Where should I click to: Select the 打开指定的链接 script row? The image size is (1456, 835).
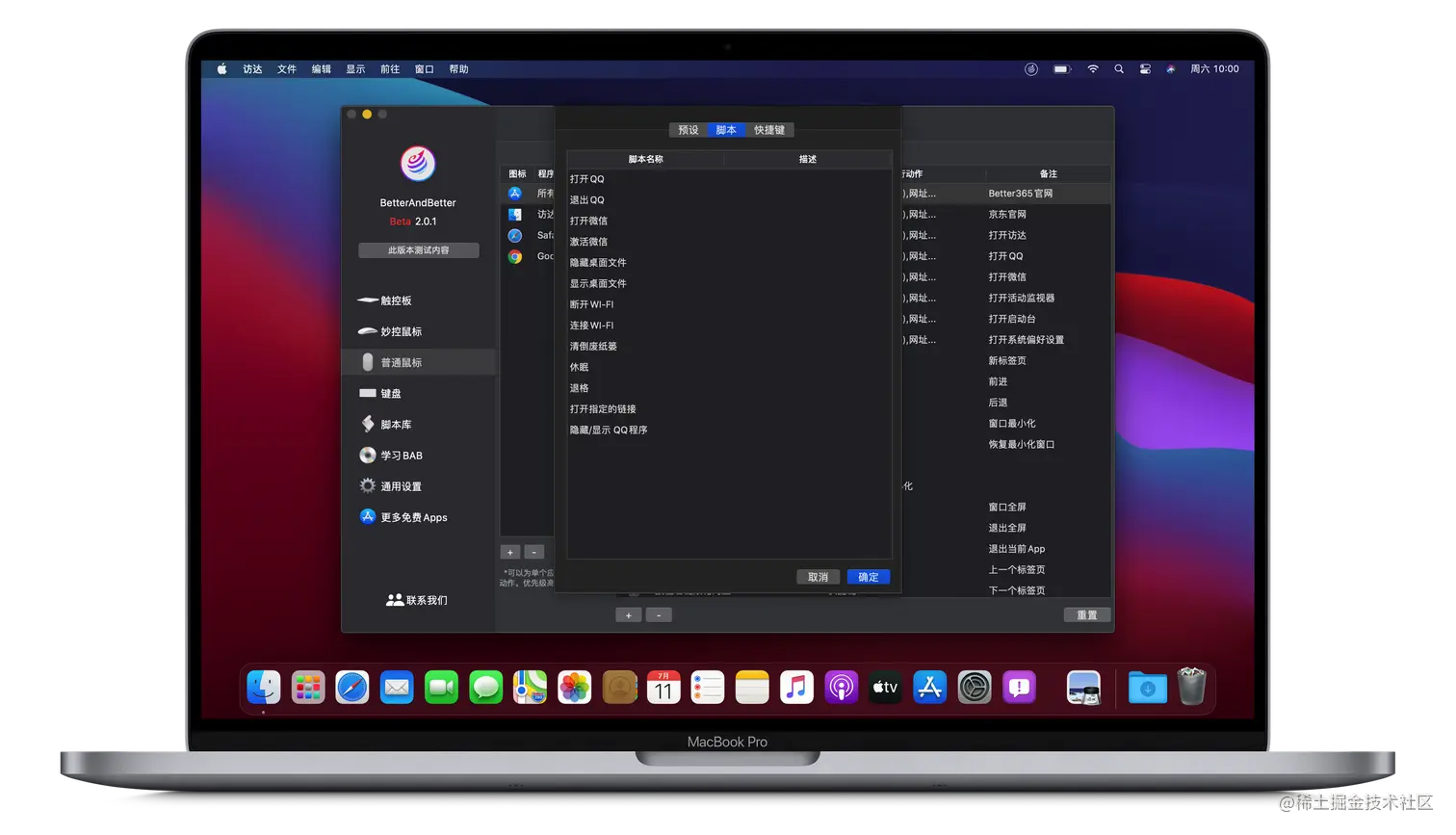coord(729,409)
